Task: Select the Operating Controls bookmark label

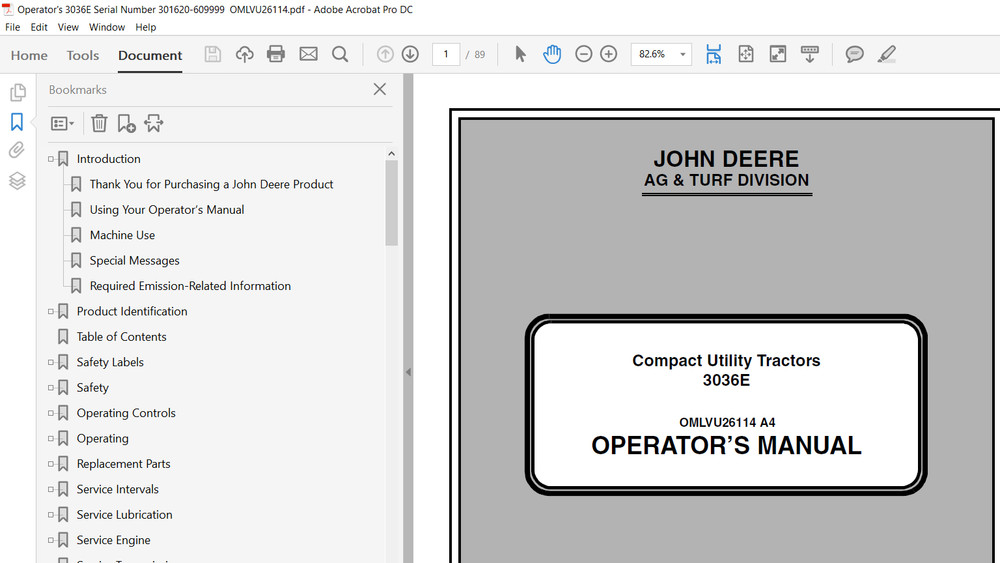Action: click(126, 413)
